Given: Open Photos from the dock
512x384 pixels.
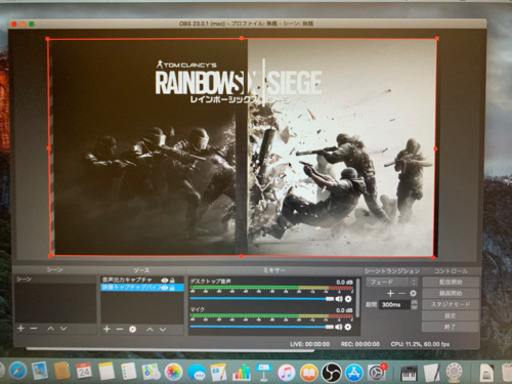Looking at the screenshot, I should pos(173,372).
